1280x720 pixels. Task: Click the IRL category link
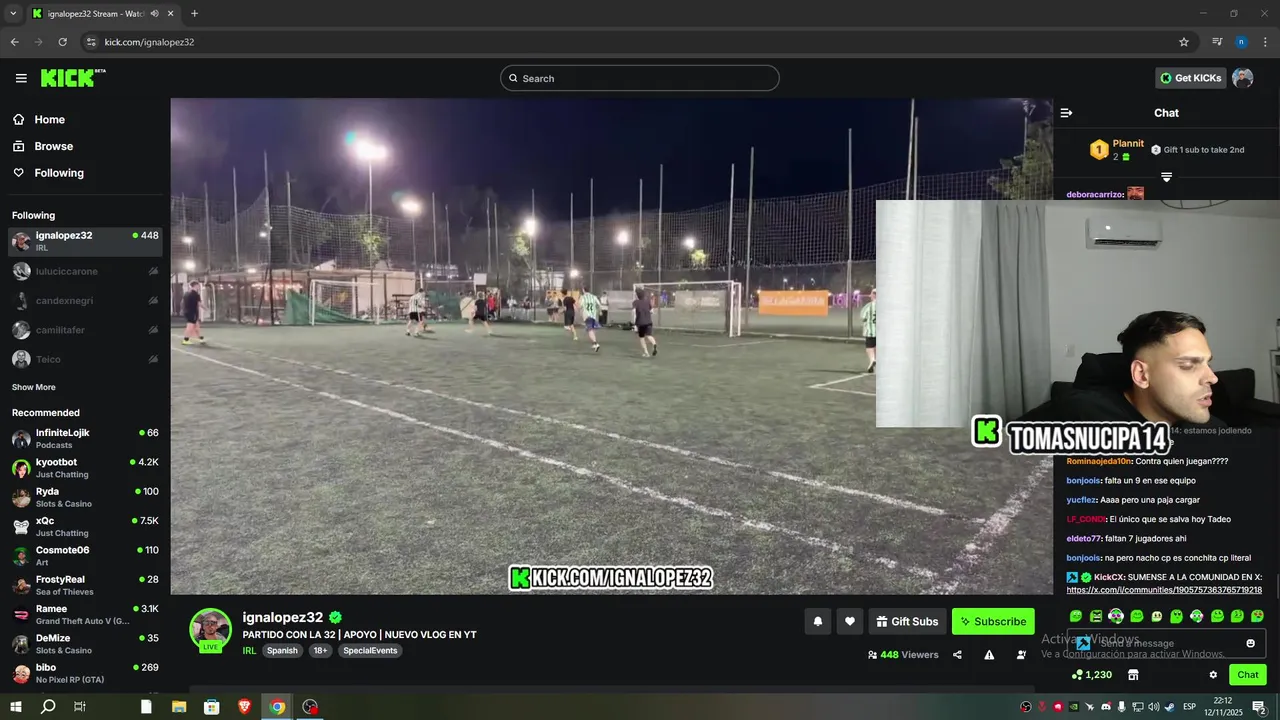(249, 650)
